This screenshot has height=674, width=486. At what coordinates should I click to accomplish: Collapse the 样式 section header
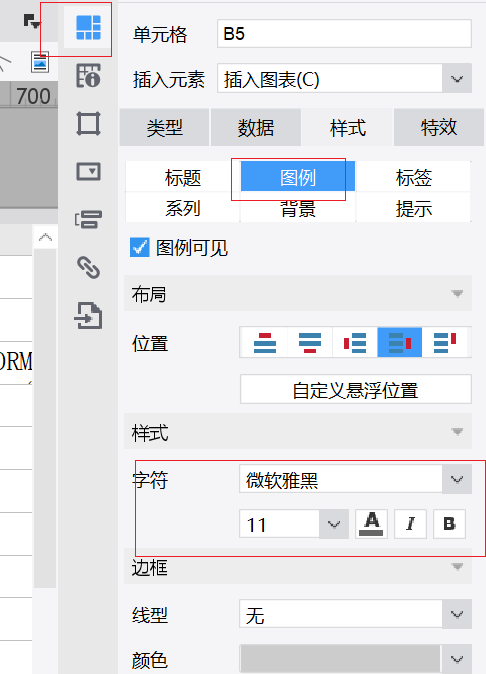pos(298,431)
